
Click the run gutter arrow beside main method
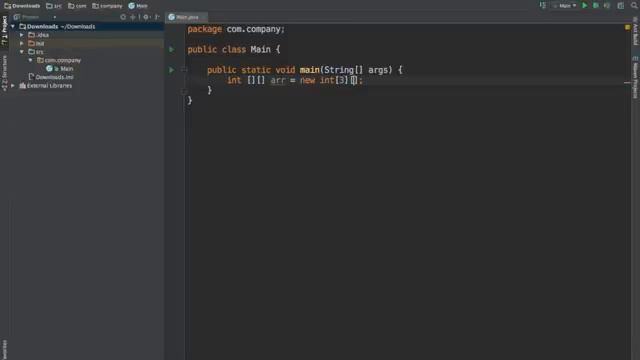(x=171, y=70)
